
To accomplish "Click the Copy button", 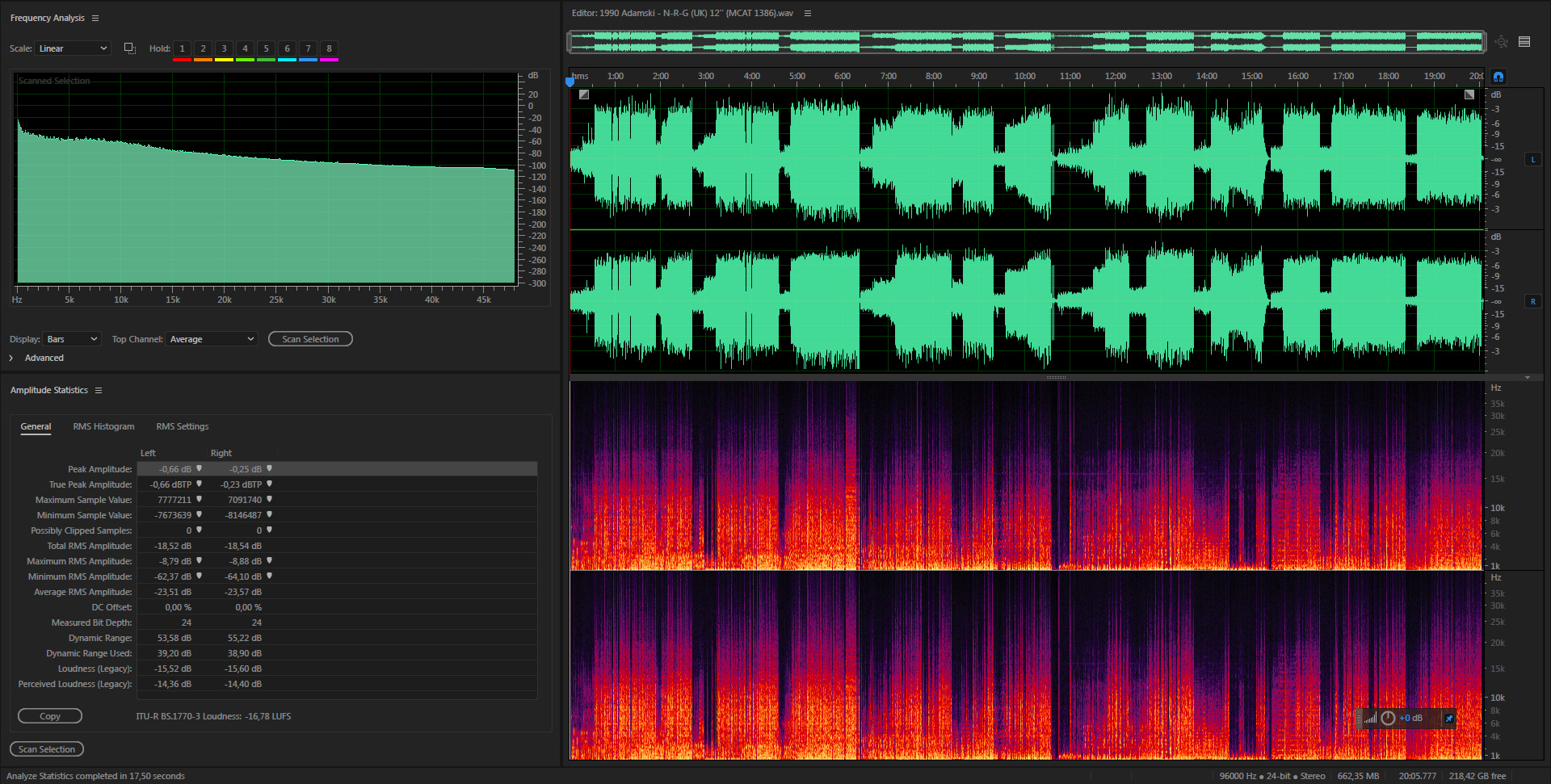I will [50, 716].
